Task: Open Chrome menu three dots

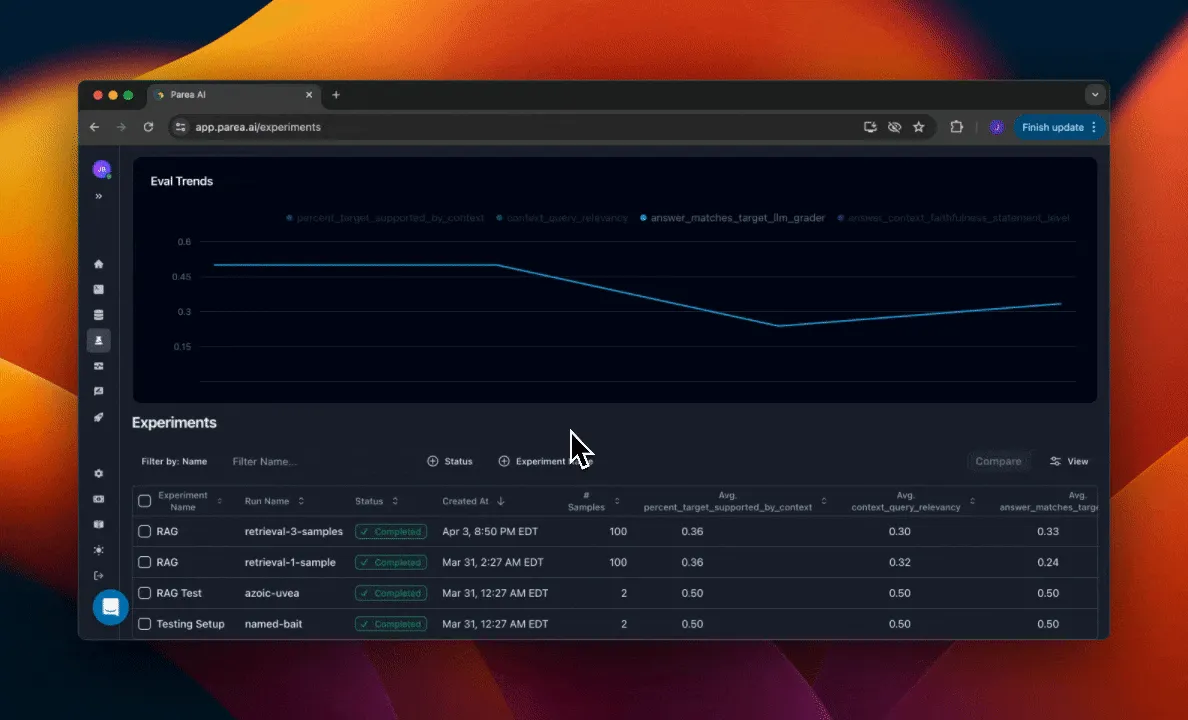Action: (x=1093, y=127)
